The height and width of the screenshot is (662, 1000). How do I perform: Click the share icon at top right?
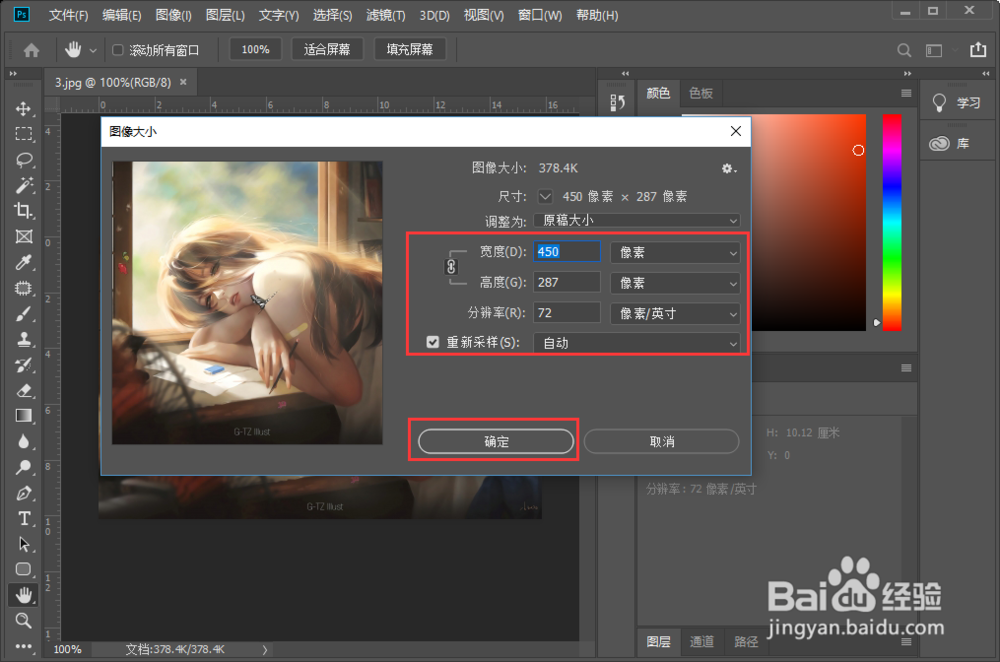click(978, 50)
